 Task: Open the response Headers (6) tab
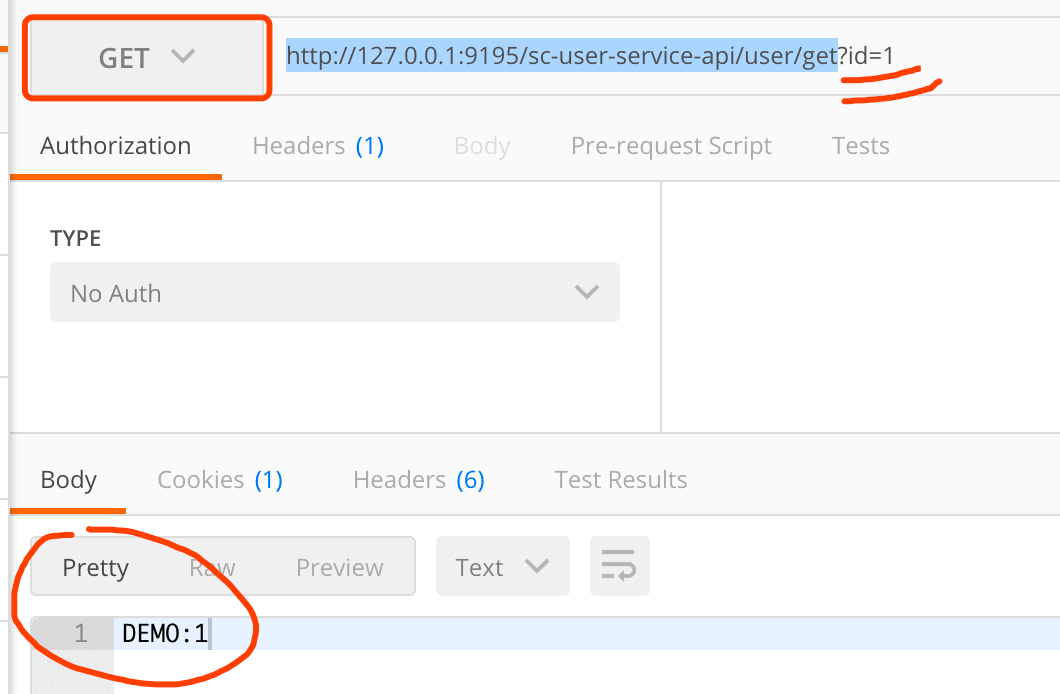[418, 480]
